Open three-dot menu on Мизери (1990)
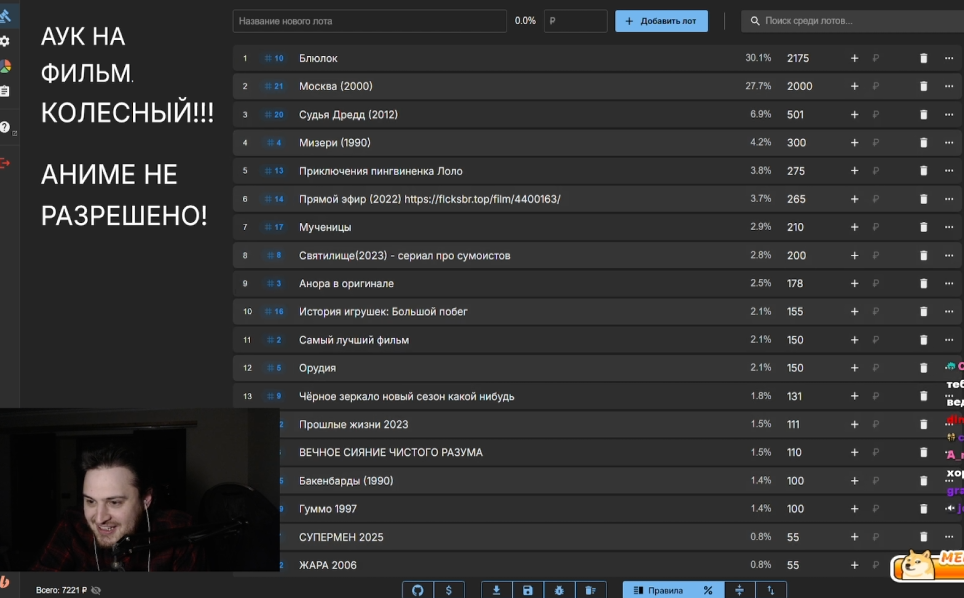 tap(949, 143)
